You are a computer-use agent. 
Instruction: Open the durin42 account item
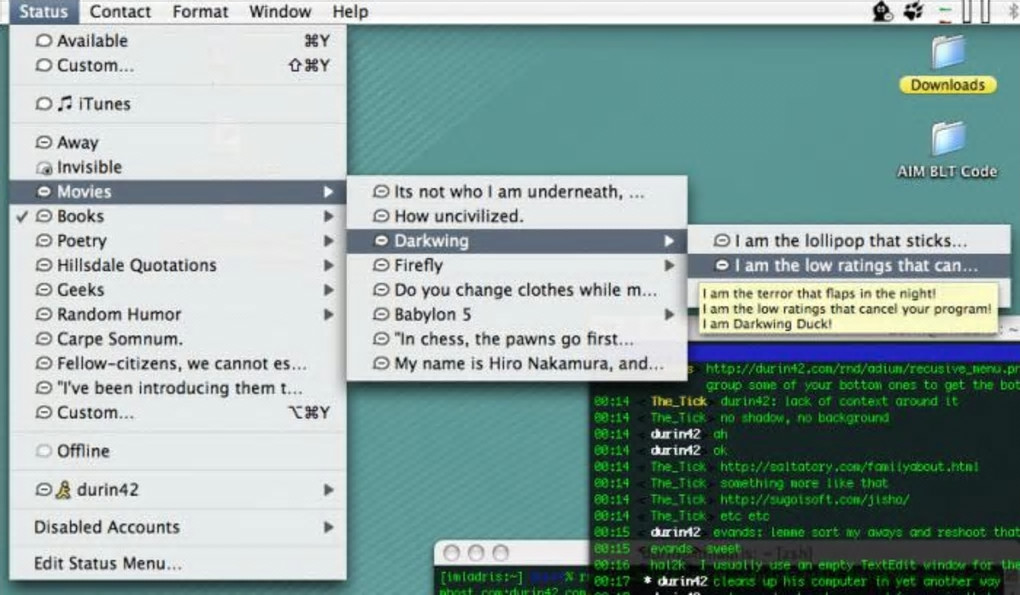[x=178, y=490]
